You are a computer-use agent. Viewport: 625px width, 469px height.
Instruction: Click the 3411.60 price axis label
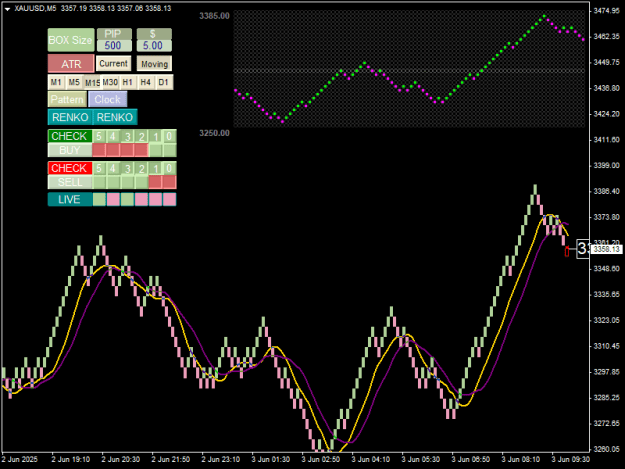coord(606,139)
